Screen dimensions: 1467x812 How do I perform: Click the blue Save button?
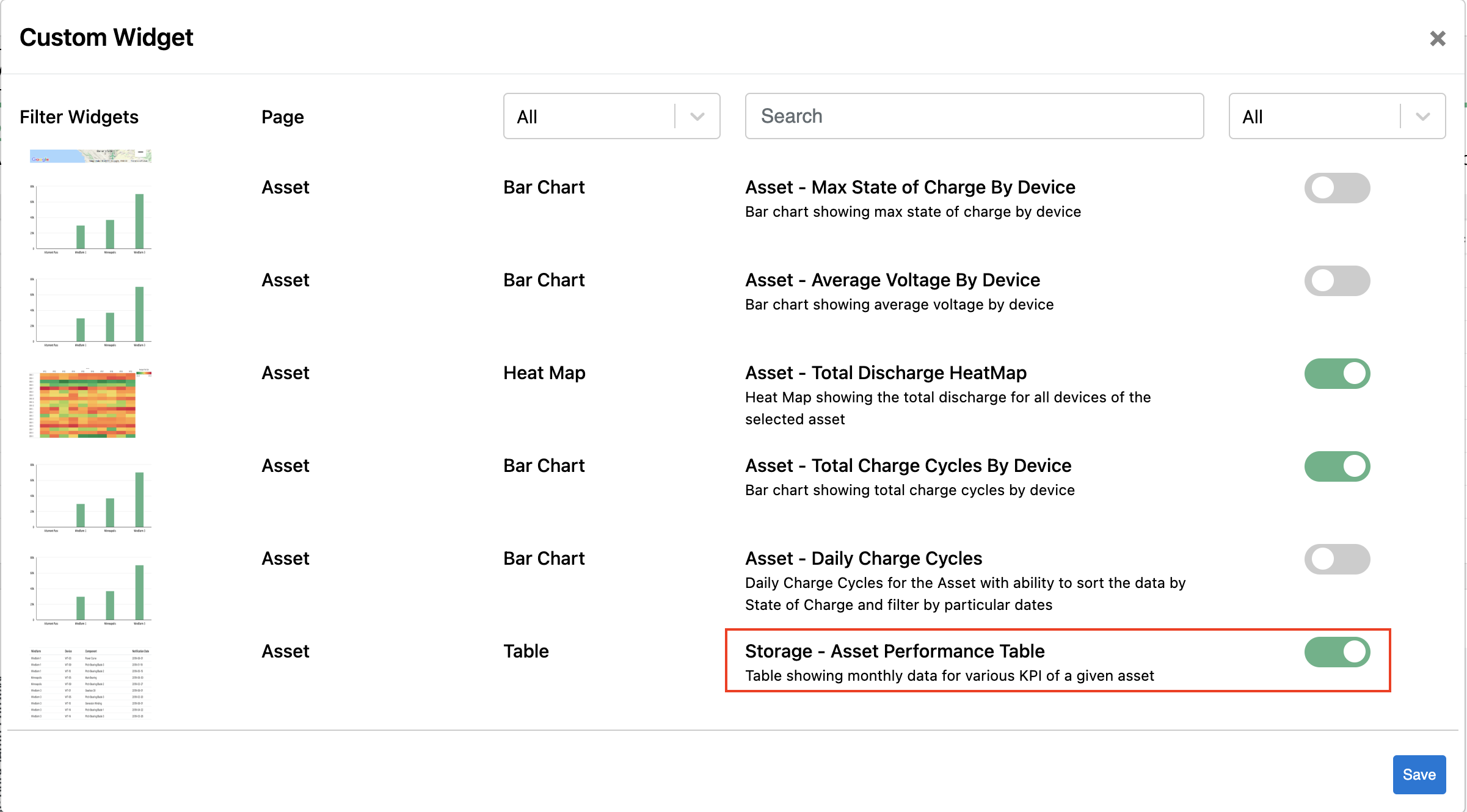point(1418,774)
